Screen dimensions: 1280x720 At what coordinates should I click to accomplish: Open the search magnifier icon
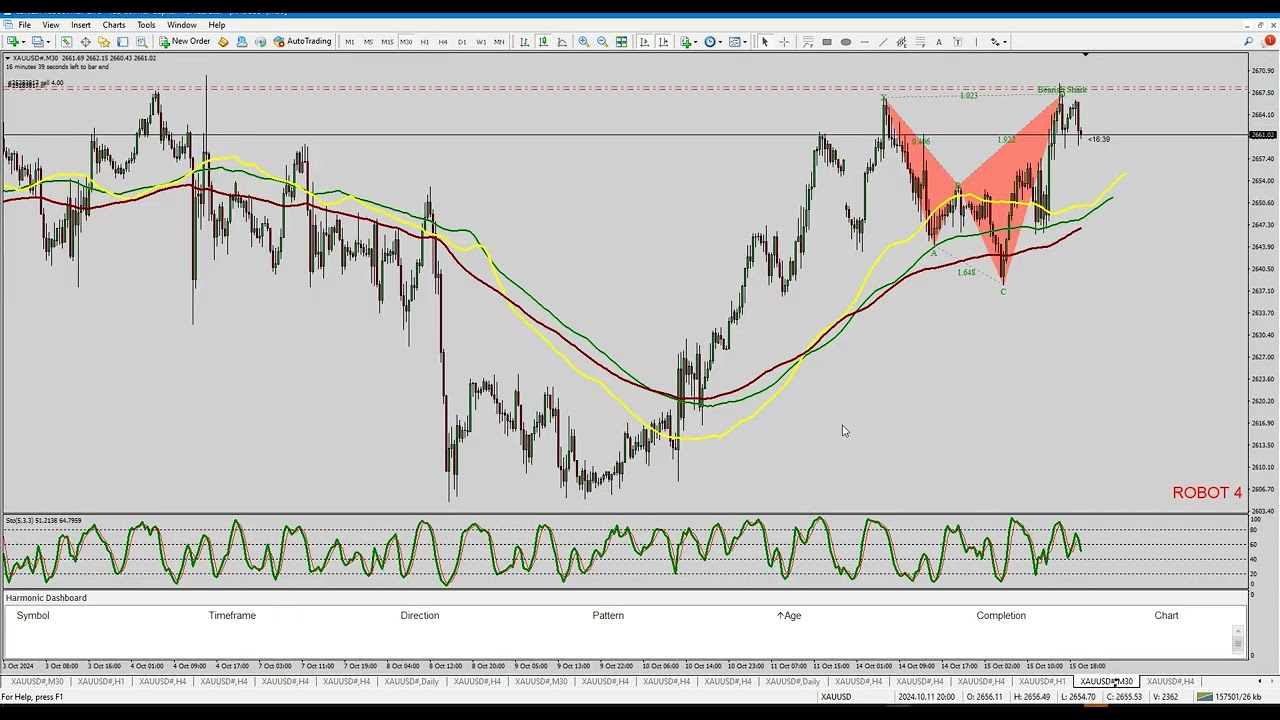click(1248, 42)
